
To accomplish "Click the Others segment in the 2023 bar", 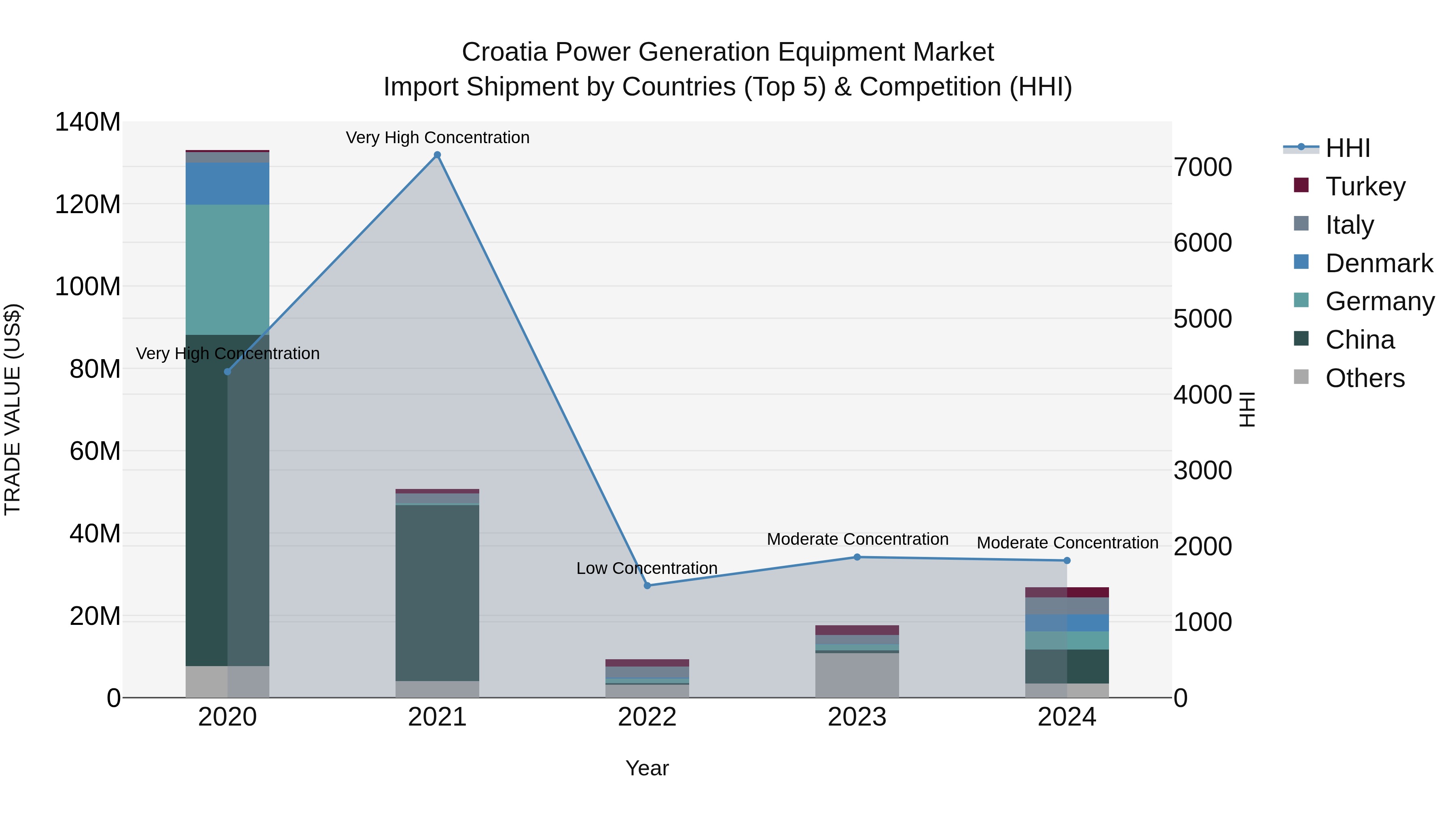I will pos(857,675).
